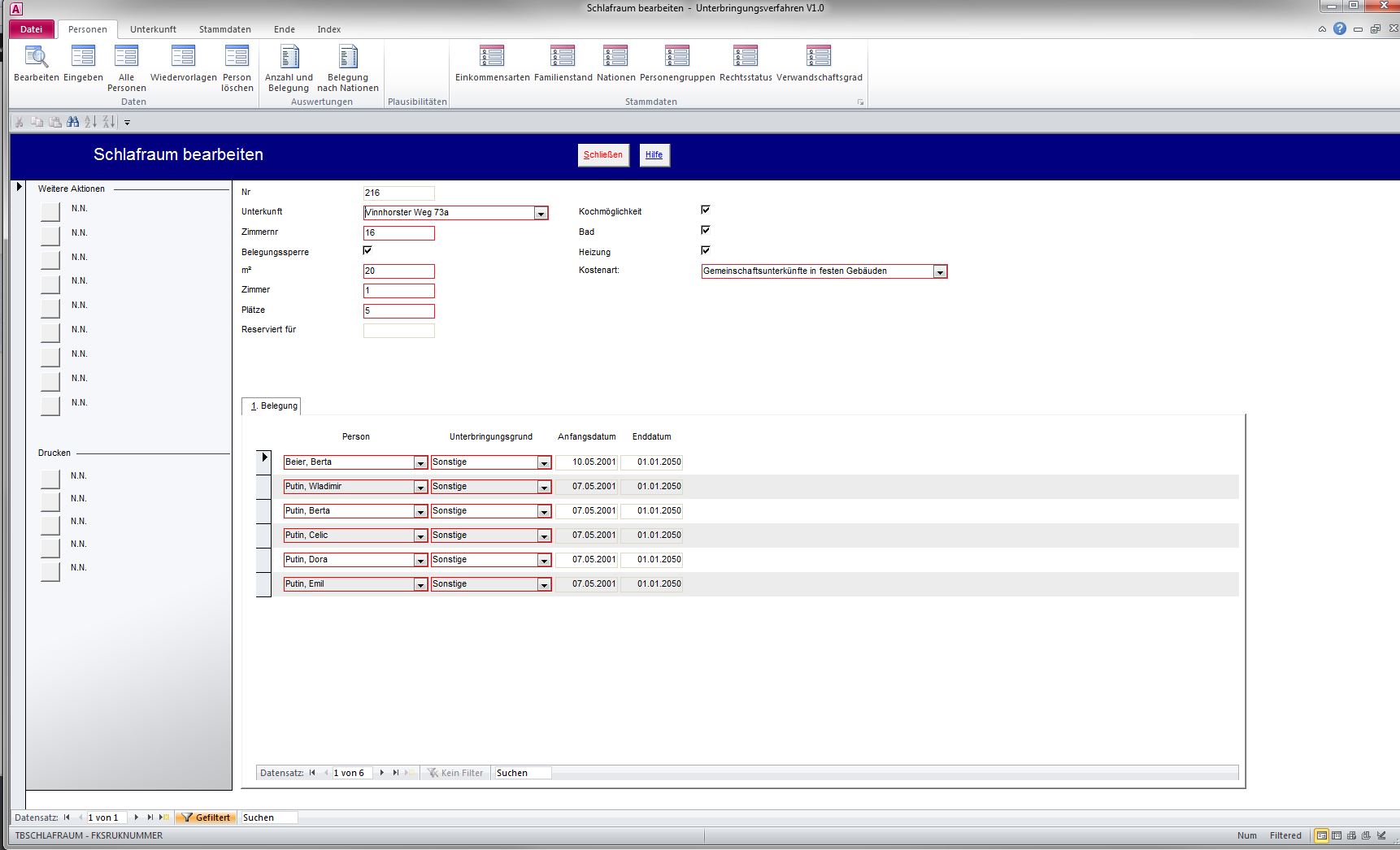Open person dropdown for Putin, Celic
Viewport: 1400px width, 850px height.
[x=420, y=536]
